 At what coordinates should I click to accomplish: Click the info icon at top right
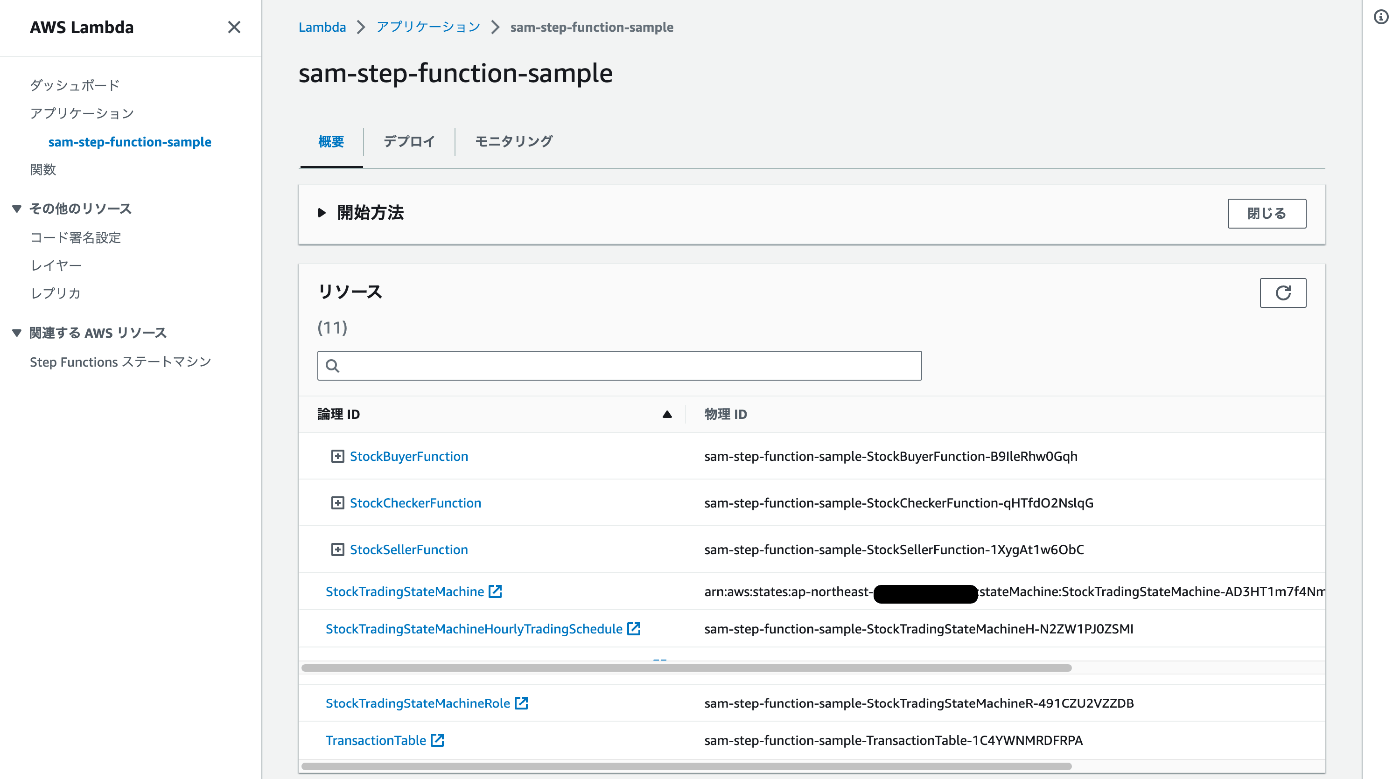pos(1381,17)
